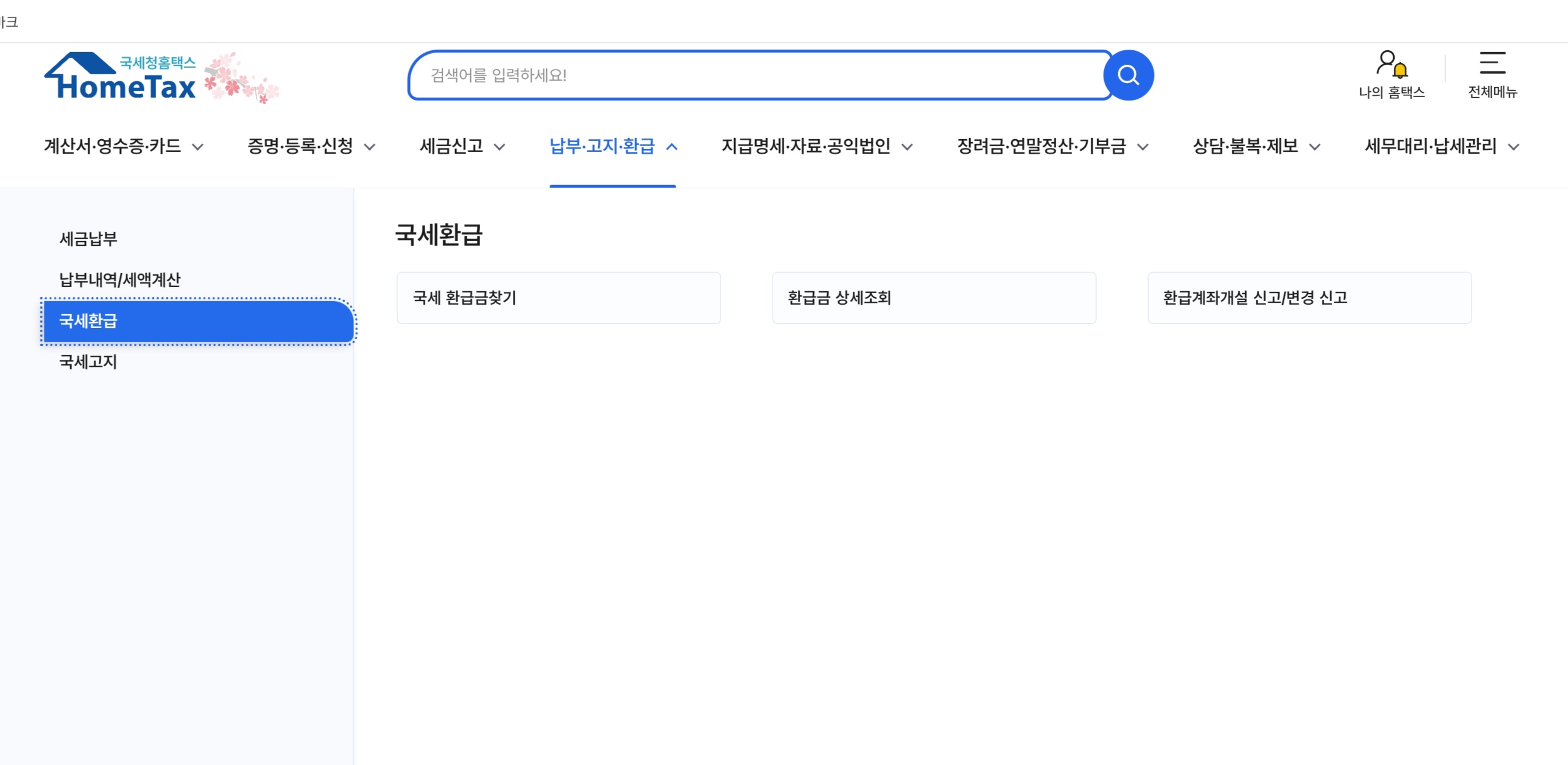Go to 국세고지 sidebar item
1568x765 pixels.
[x=88, y=361]
